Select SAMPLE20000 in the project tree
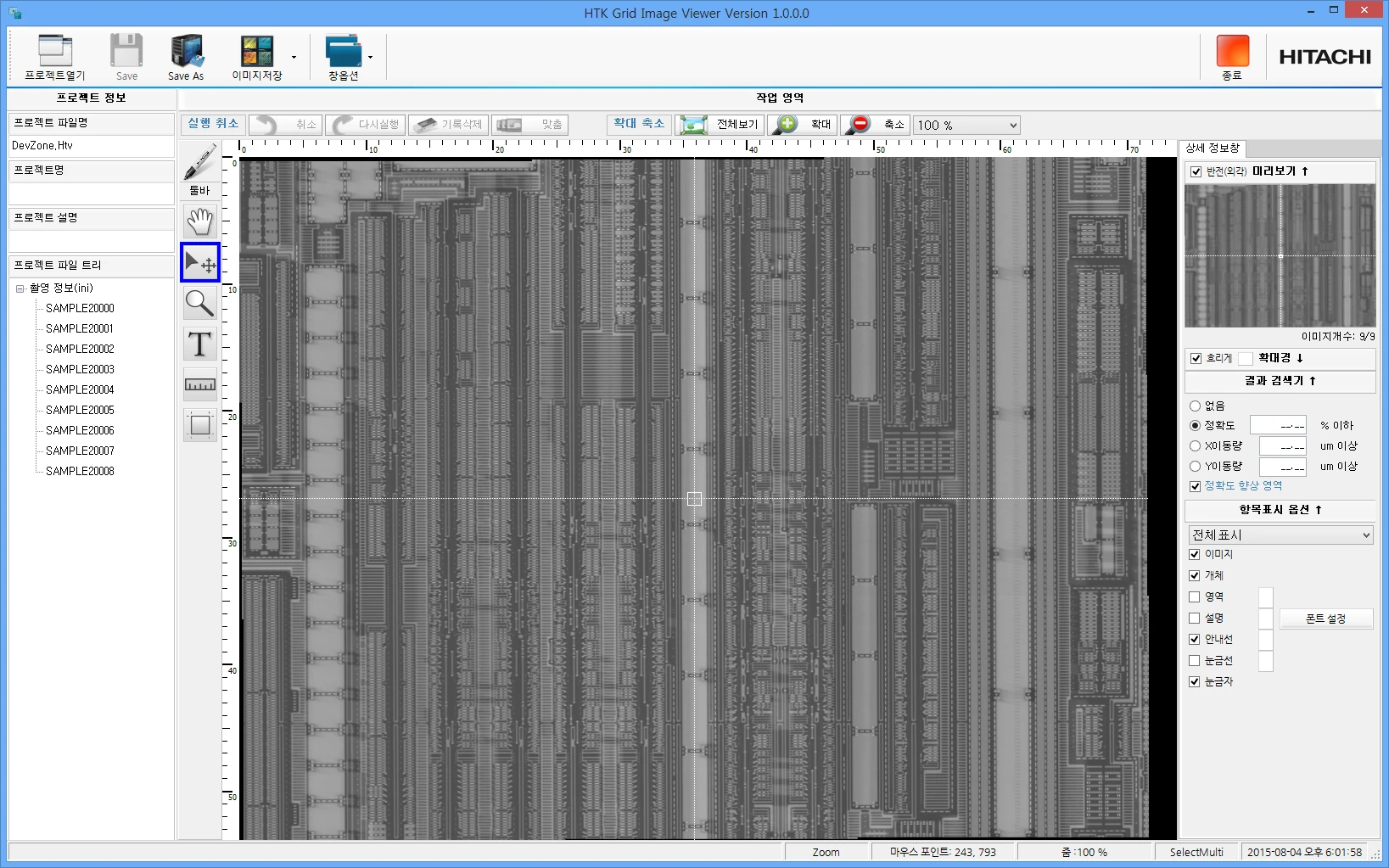Image resolution: width=1389 pixels, height=868 pixels. (80, 308)
